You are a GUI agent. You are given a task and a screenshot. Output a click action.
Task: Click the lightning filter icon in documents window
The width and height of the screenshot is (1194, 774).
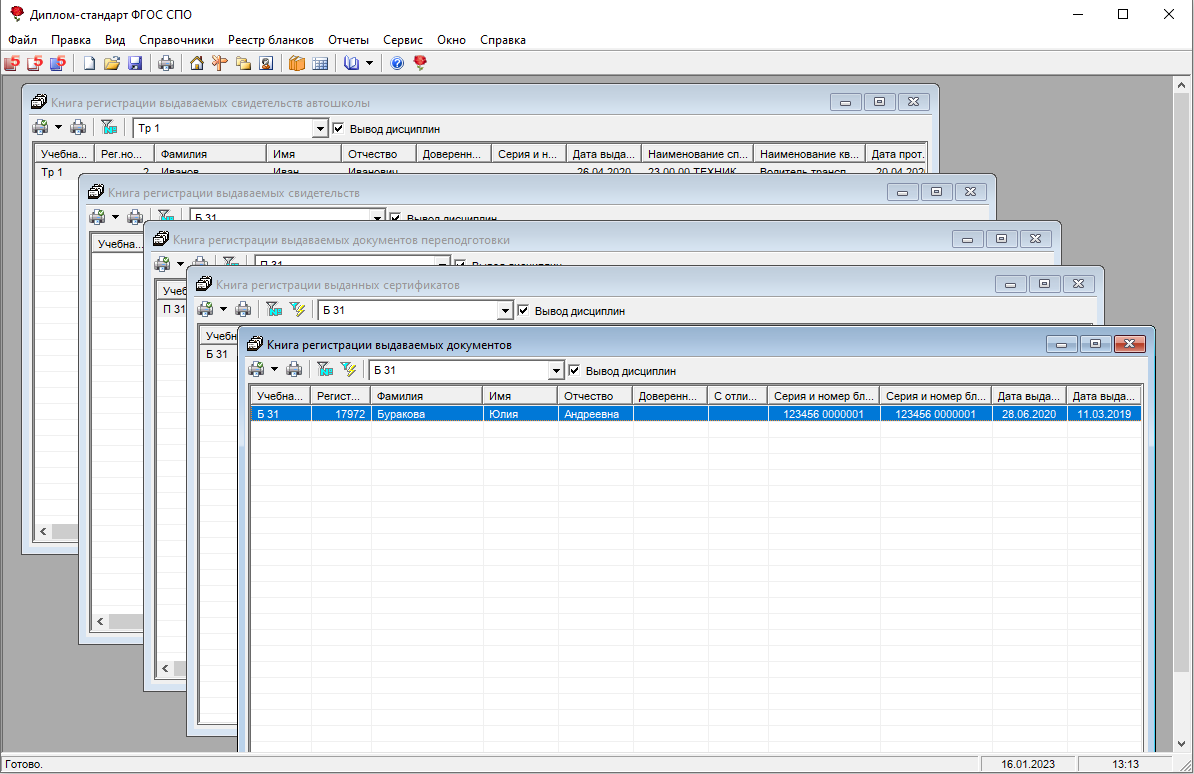click(348, 370)
